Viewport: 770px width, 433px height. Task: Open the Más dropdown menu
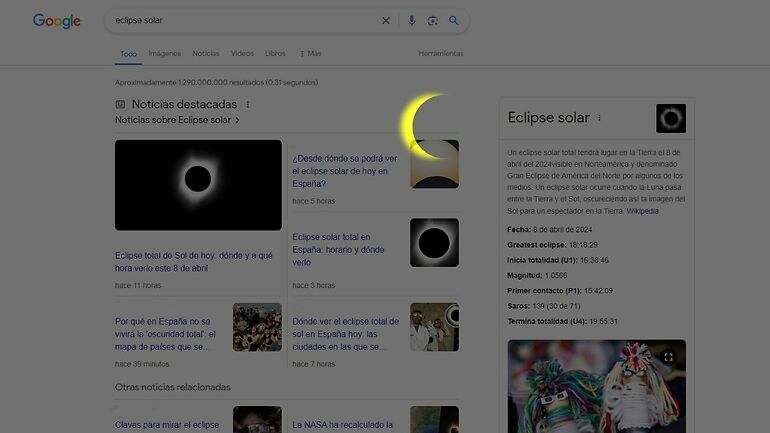point(310,54)
